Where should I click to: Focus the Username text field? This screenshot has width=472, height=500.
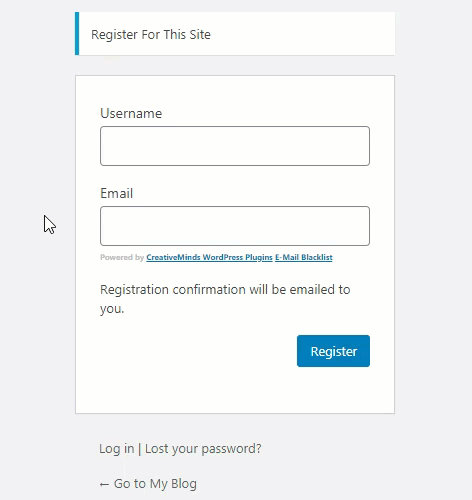click(235, 146)
